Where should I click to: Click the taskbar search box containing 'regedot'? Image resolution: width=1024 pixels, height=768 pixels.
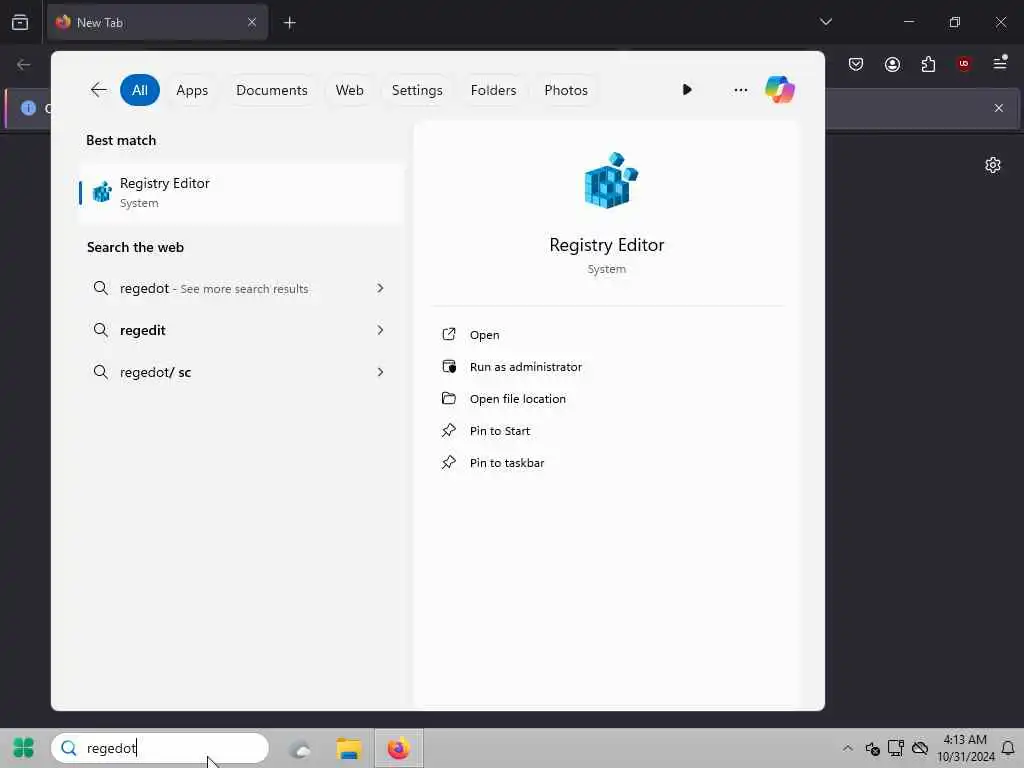(160, 748)
